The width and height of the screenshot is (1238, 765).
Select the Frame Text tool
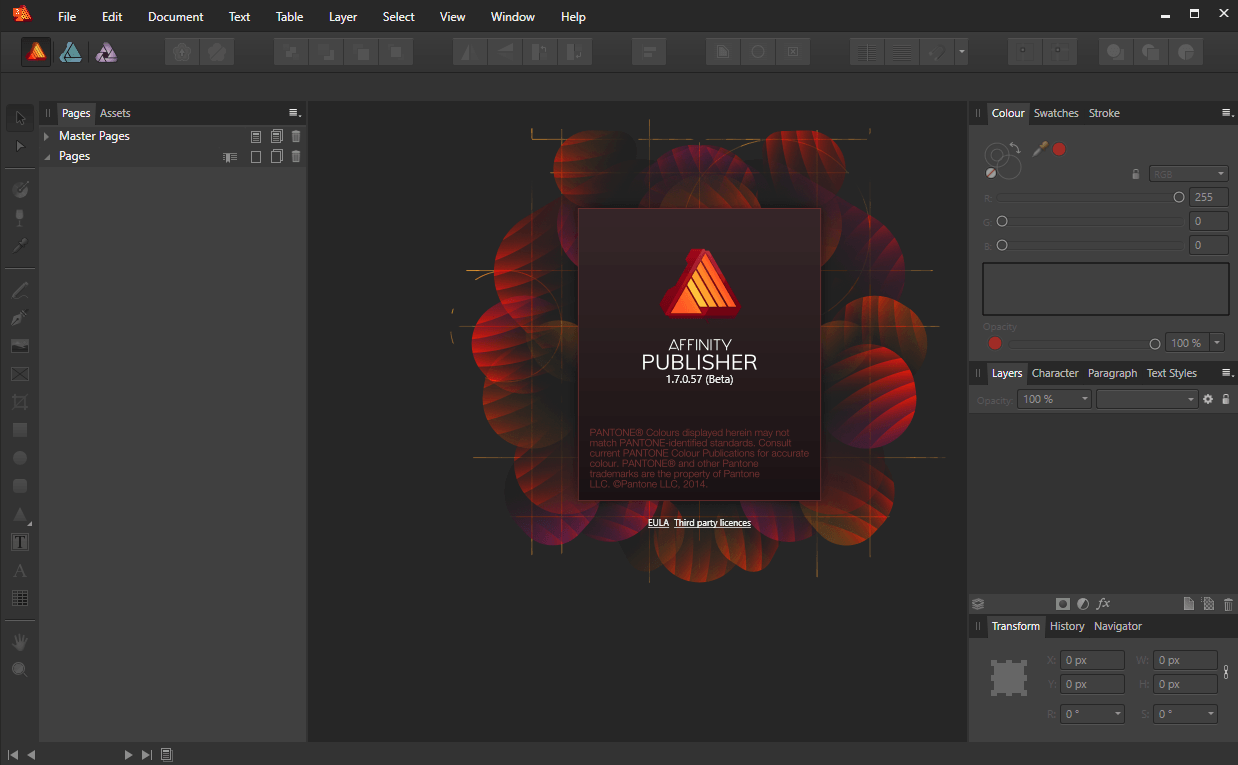[x=20, y=542]
